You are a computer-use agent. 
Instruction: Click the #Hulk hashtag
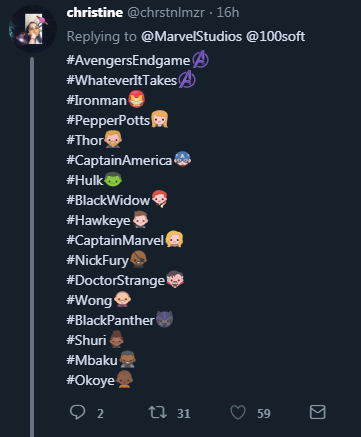pyautogui.click(x=85, y=181)
